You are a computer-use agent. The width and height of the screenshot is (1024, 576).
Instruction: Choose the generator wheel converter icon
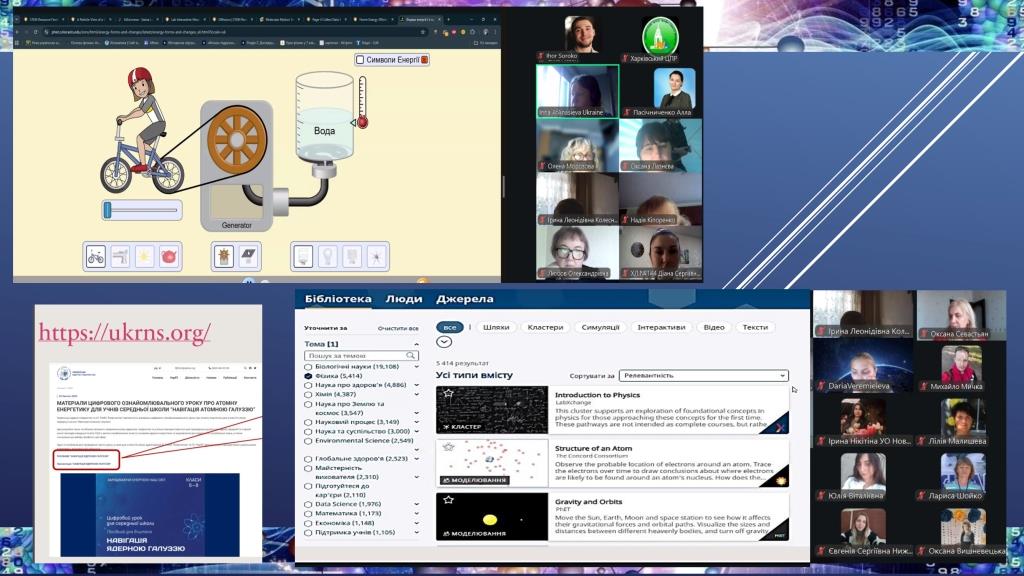click(224, 256)
